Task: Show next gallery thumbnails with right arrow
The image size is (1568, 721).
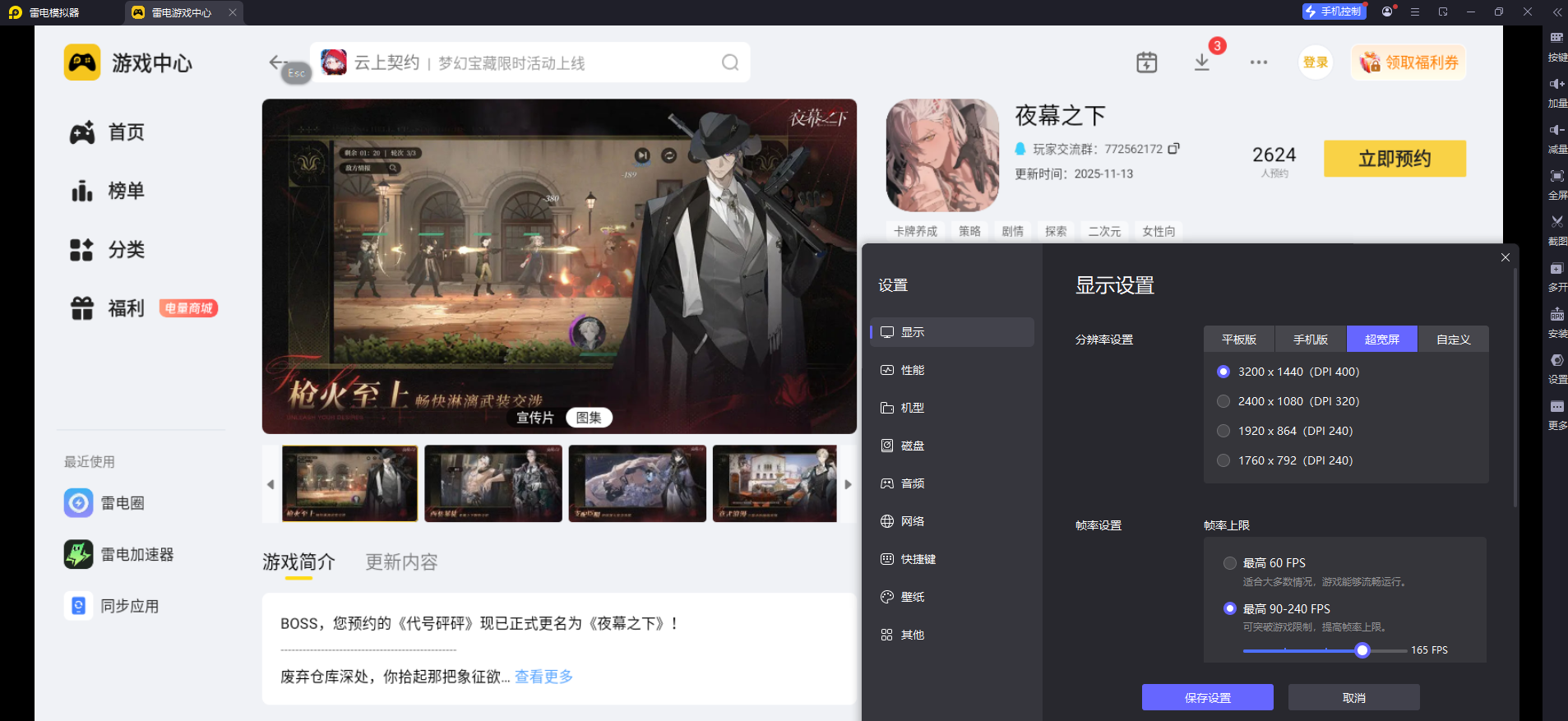Action: click(848, 484)
